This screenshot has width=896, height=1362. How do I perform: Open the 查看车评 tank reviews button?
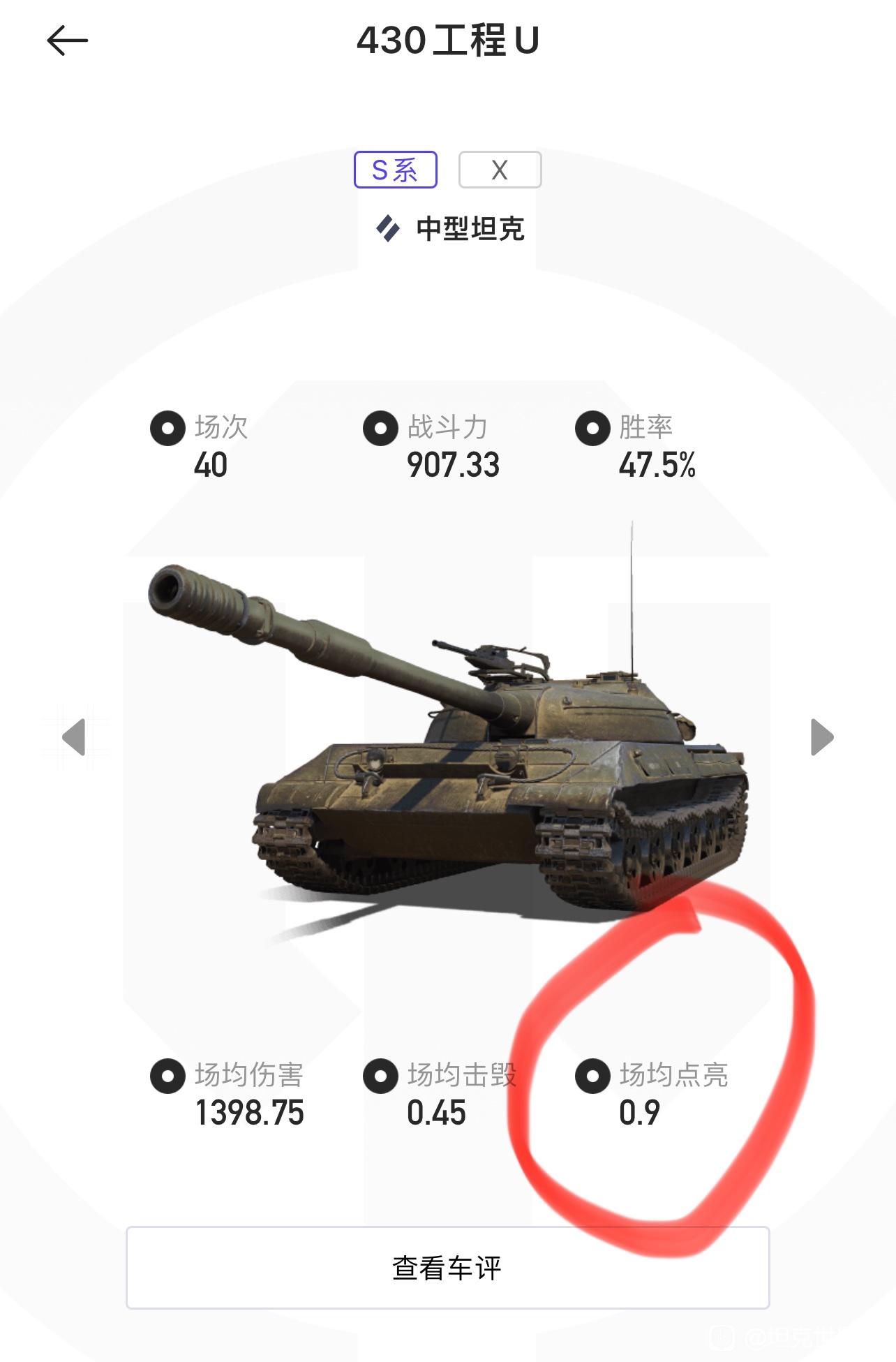pos(447,1267)
